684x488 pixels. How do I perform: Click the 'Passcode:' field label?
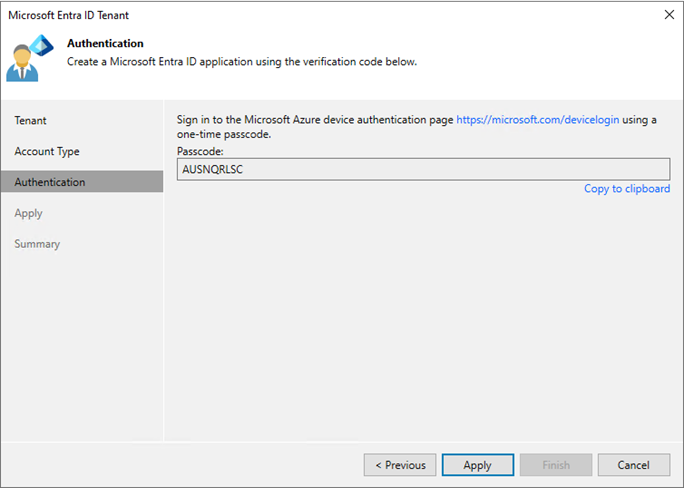201,150
